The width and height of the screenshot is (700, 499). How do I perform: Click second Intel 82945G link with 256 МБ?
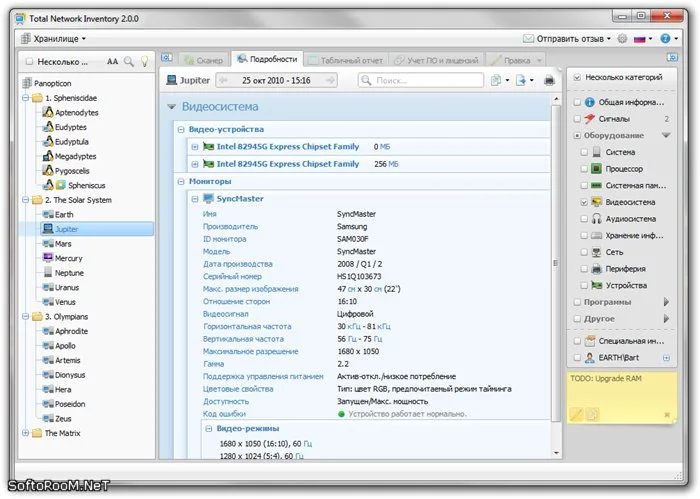pos(288,164)
